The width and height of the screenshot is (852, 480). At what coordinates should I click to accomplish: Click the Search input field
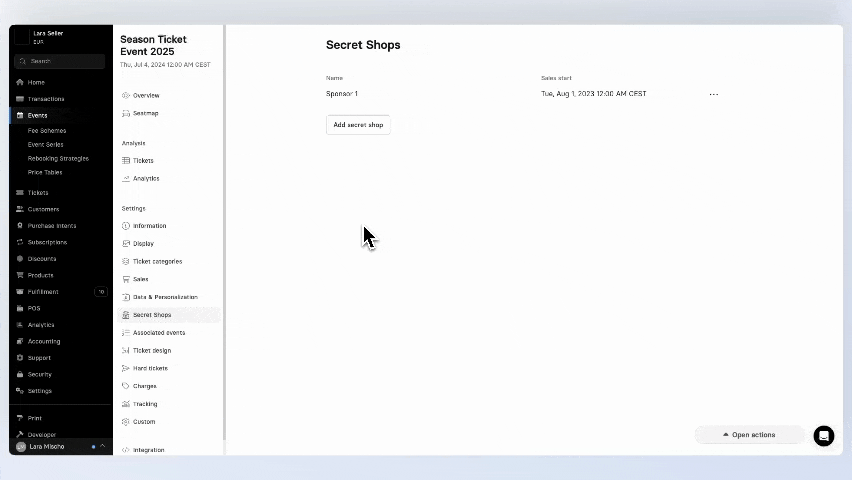click(x=60, y=61)
